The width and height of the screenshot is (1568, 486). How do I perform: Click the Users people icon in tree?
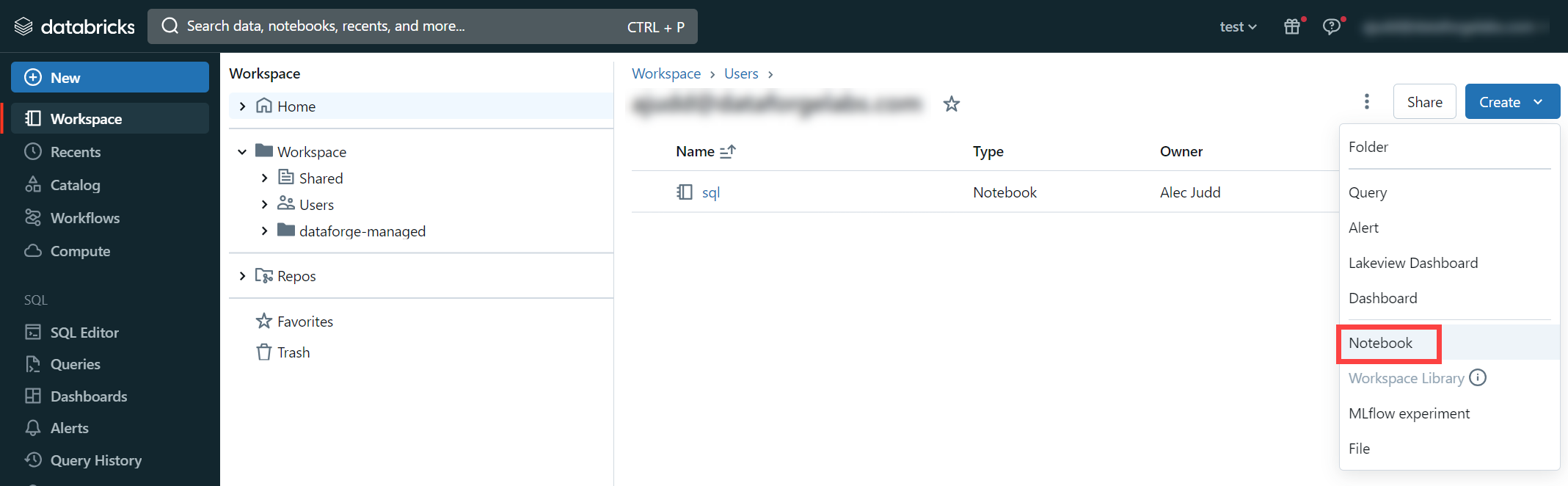(286, 203)
